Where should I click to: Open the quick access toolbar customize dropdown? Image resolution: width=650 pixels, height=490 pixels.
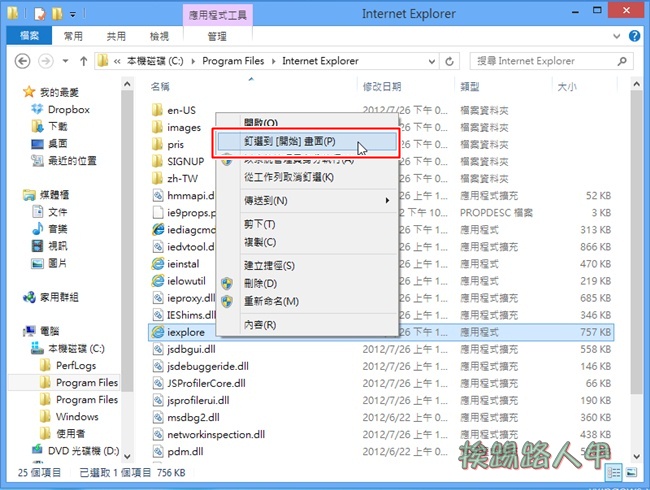pos(73,15)
